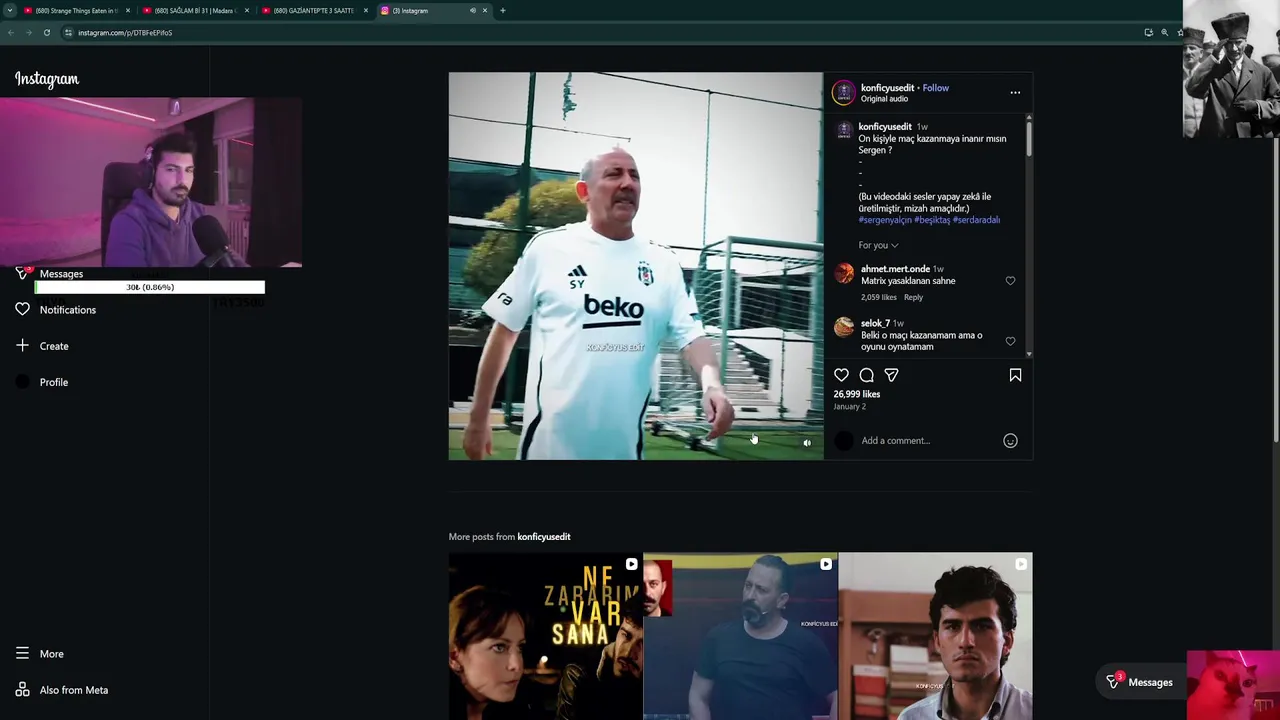Click ahmet.mert.onde's avatar
Viewport: 1280px width, 720px height.
coord(844,274)
